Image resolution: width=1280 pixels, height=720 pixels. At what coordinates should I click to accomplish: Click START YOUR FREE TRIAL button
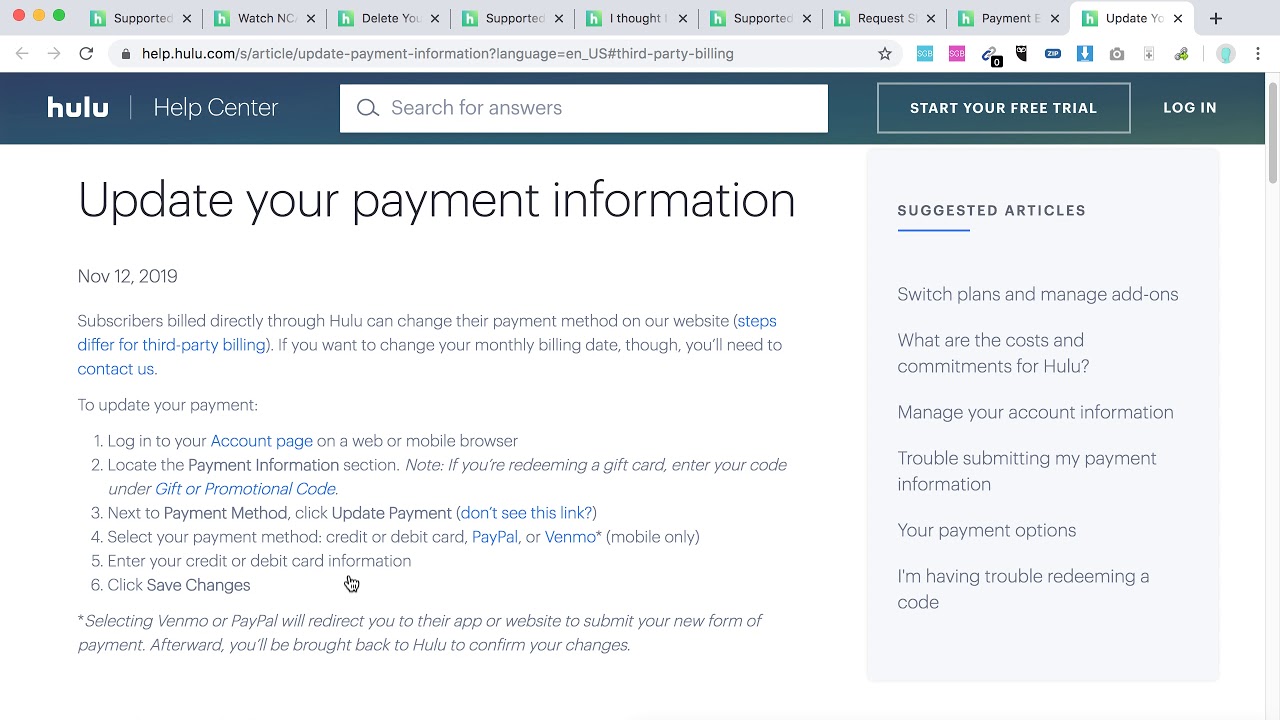click(x=1004, y=108)
